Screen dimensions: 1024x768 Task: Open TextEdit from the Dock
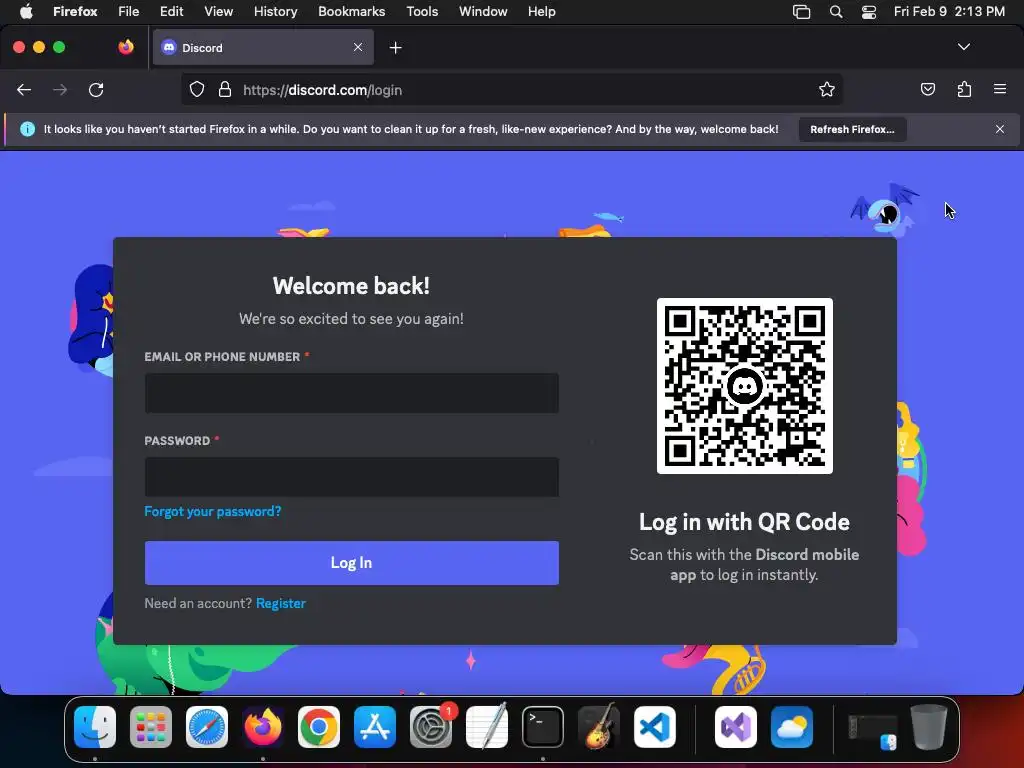(x=487, y=727)
